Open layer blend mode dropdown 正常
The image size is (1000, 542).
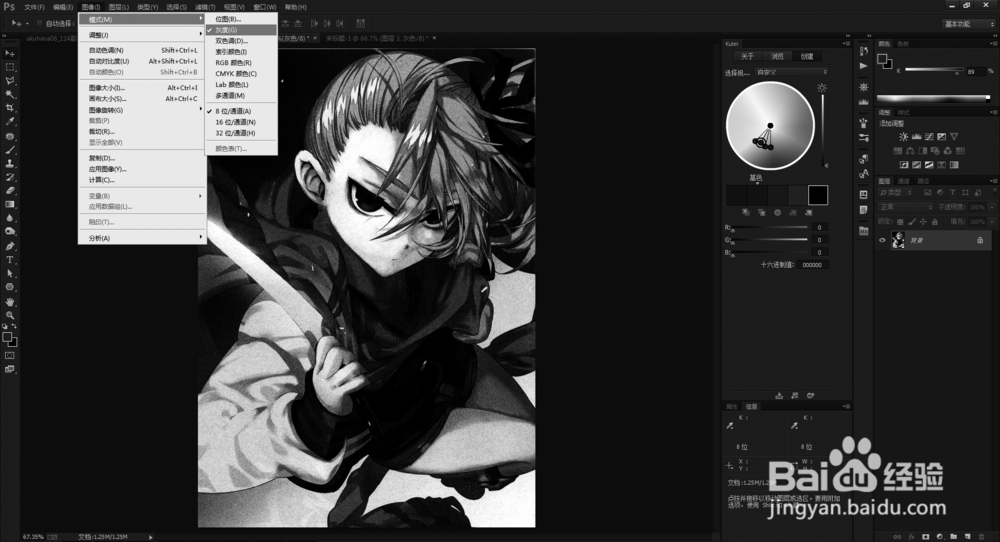(x=906, y=207)
